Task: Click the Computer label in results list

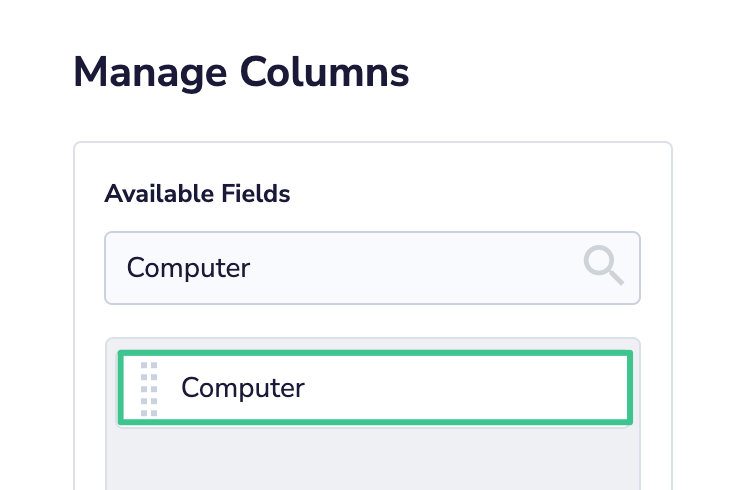Action: click(243, 389)
